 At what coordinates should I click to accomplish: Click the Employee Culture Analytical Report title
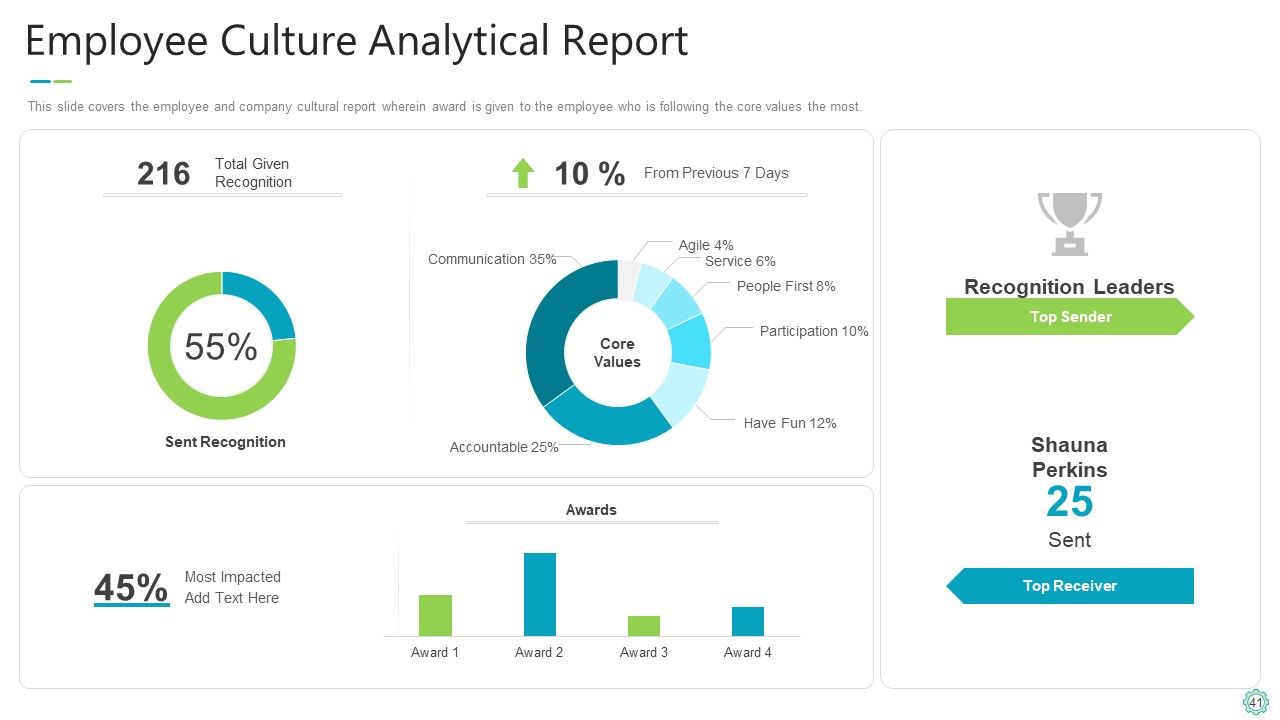356,42
